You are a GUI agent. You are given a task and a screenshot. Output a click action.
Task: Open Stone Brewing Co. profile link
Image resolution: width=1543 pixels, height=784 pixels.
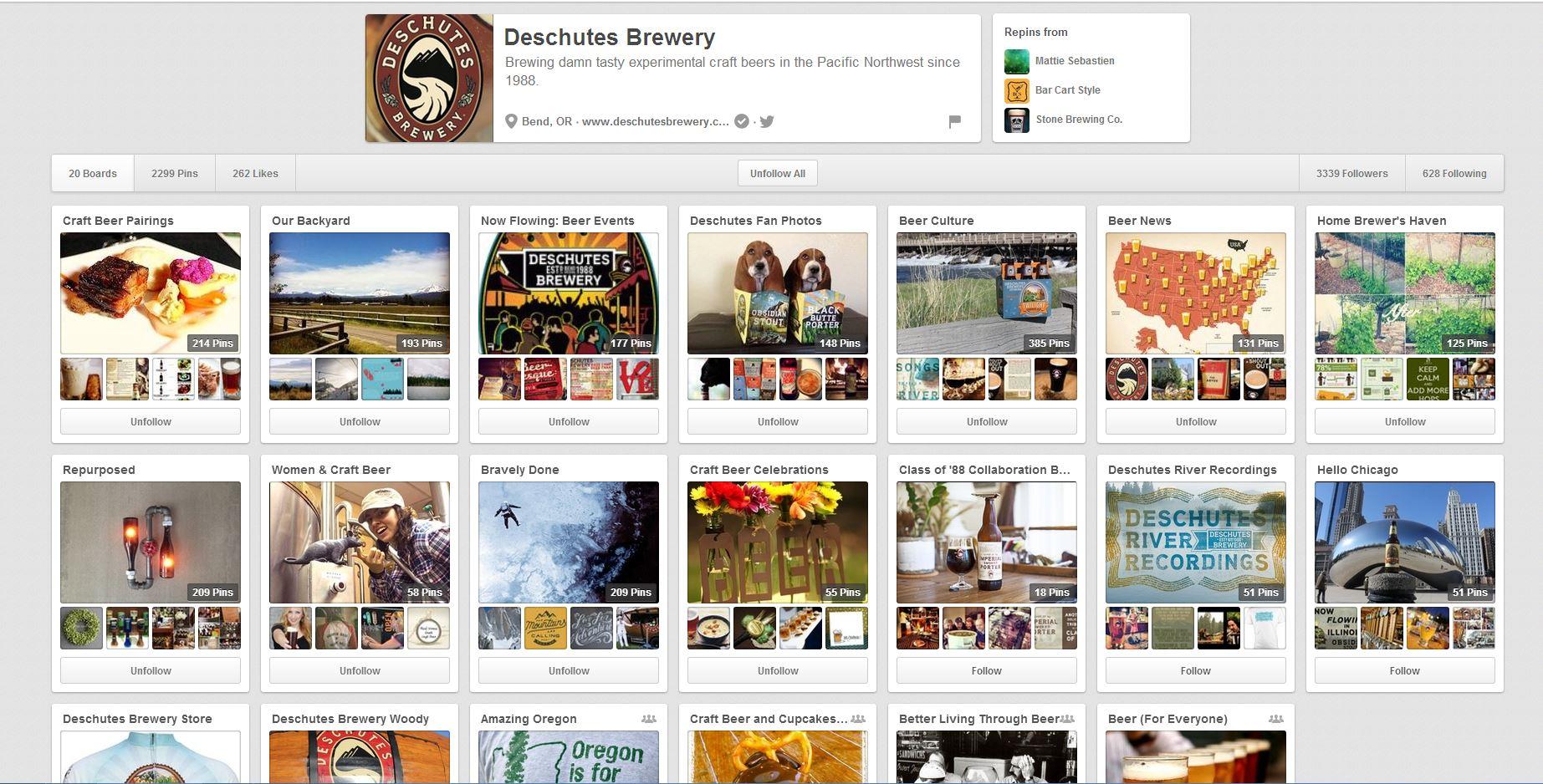pos(1079,120)
